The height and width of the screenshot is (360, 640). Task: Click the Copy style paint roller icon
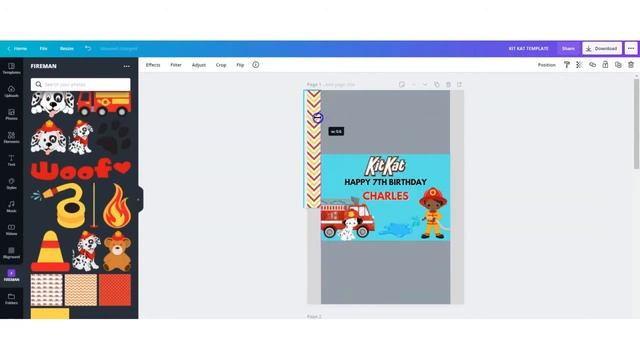pyautogui.click(x=567, y=65)
